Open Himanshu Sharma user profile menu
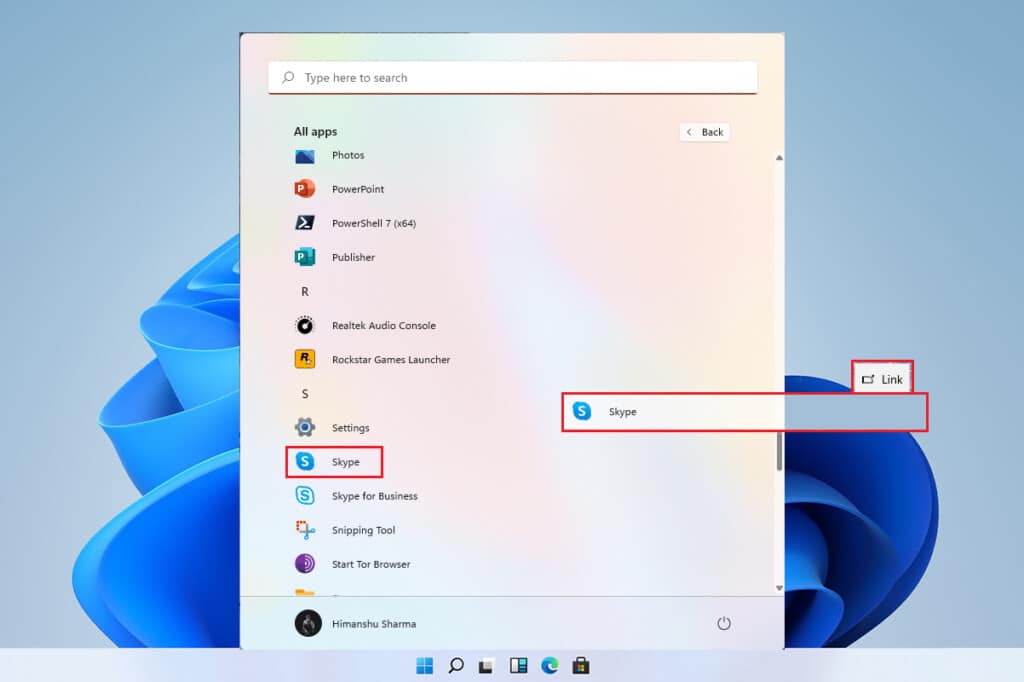The width and height of the screenshot is (1024, 682). (x=356, y=623)
